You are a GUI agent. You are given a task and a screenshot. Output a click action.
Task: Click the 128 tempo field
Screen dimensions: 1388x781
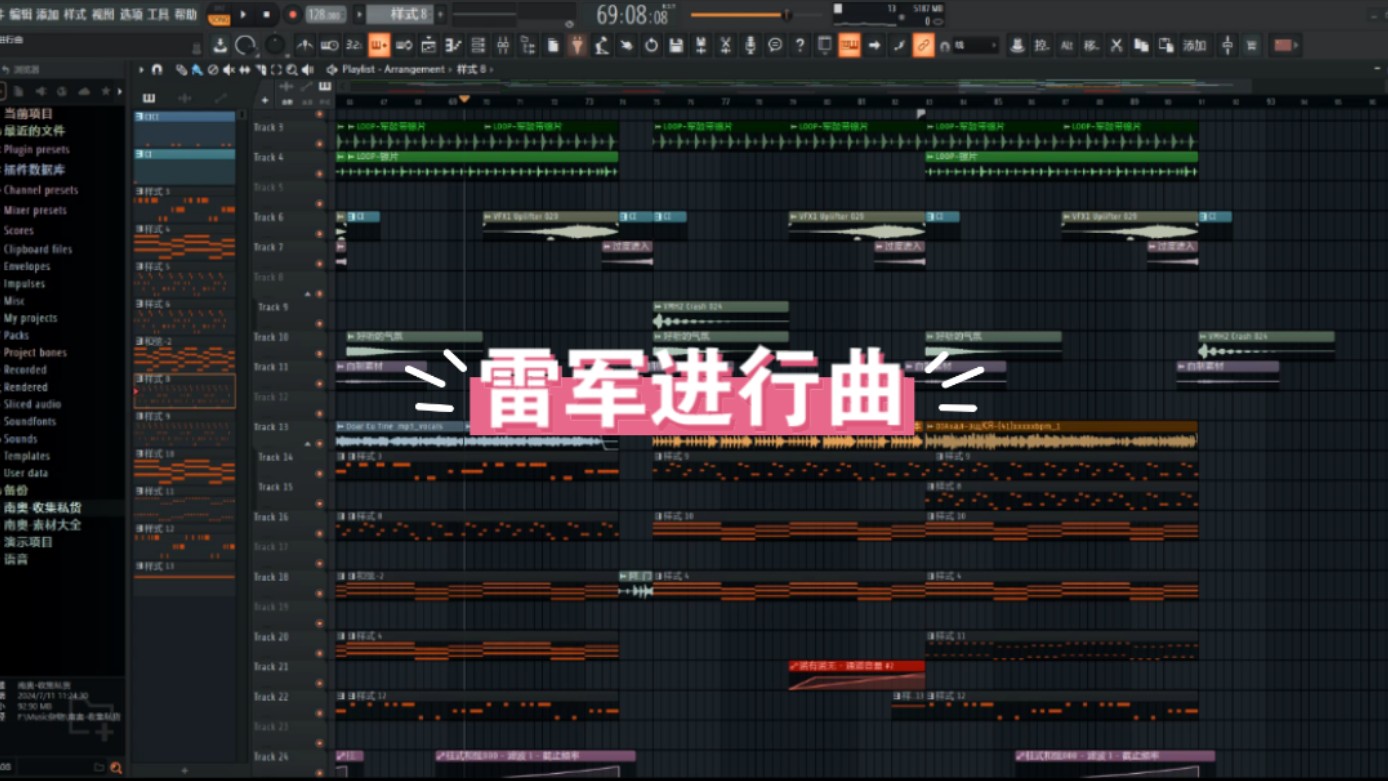pos(325,15)
